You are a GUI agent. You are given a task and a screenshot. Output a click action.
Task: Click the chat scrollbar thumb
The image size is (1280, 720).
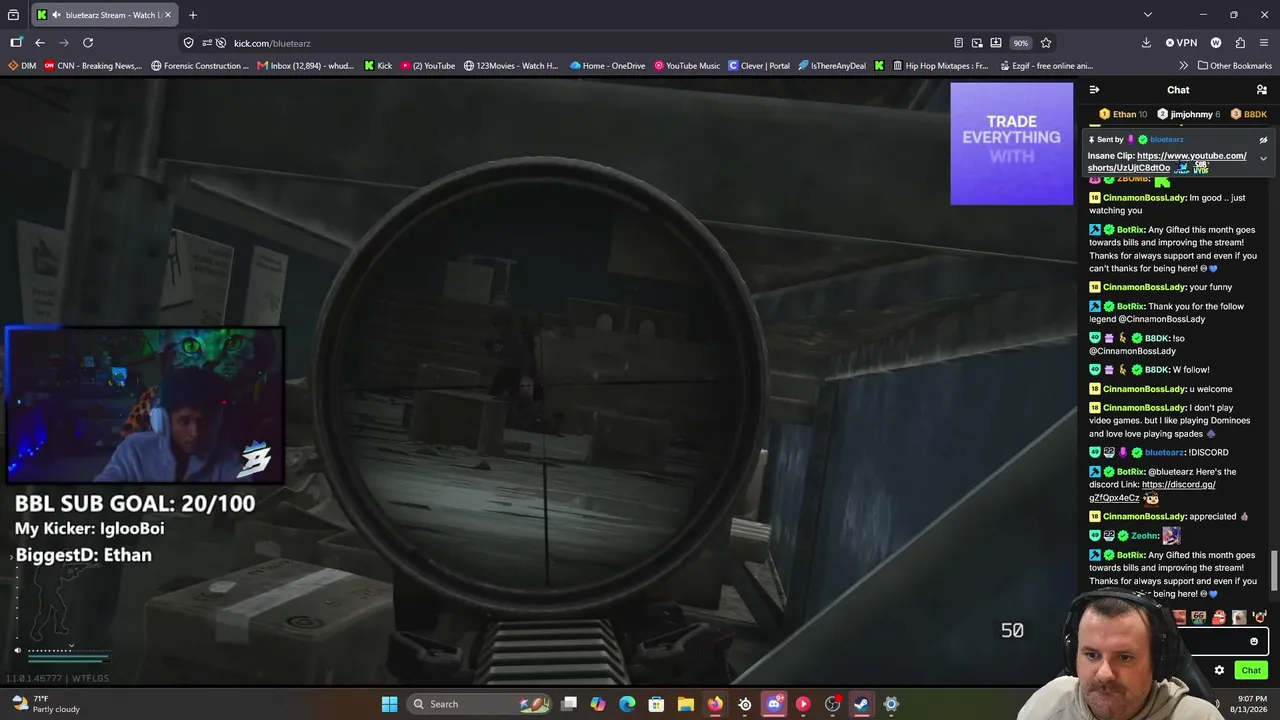(1274, 570)
